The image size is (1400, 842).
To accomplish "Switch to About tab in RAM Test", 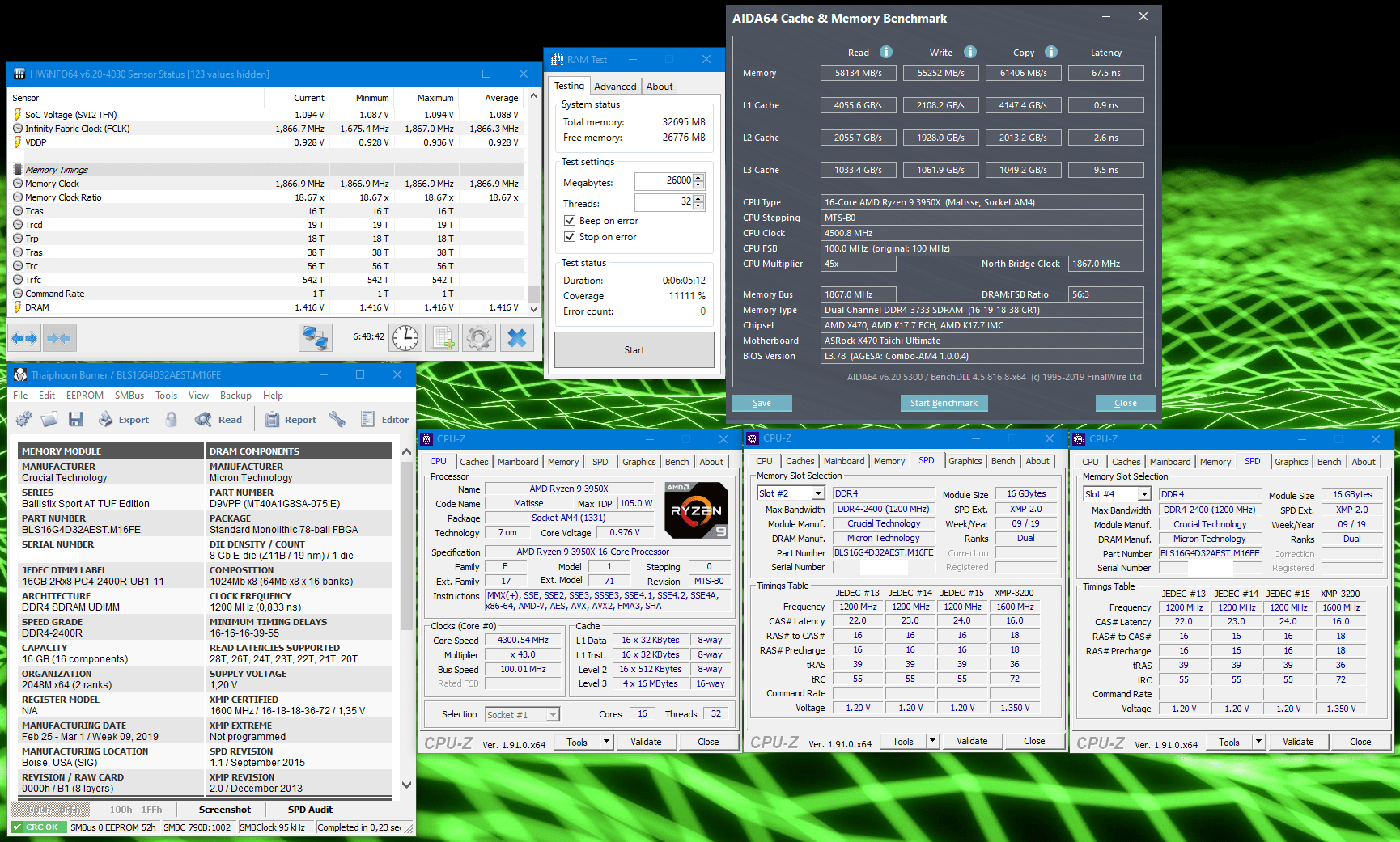I will click(x=660, y=87).
